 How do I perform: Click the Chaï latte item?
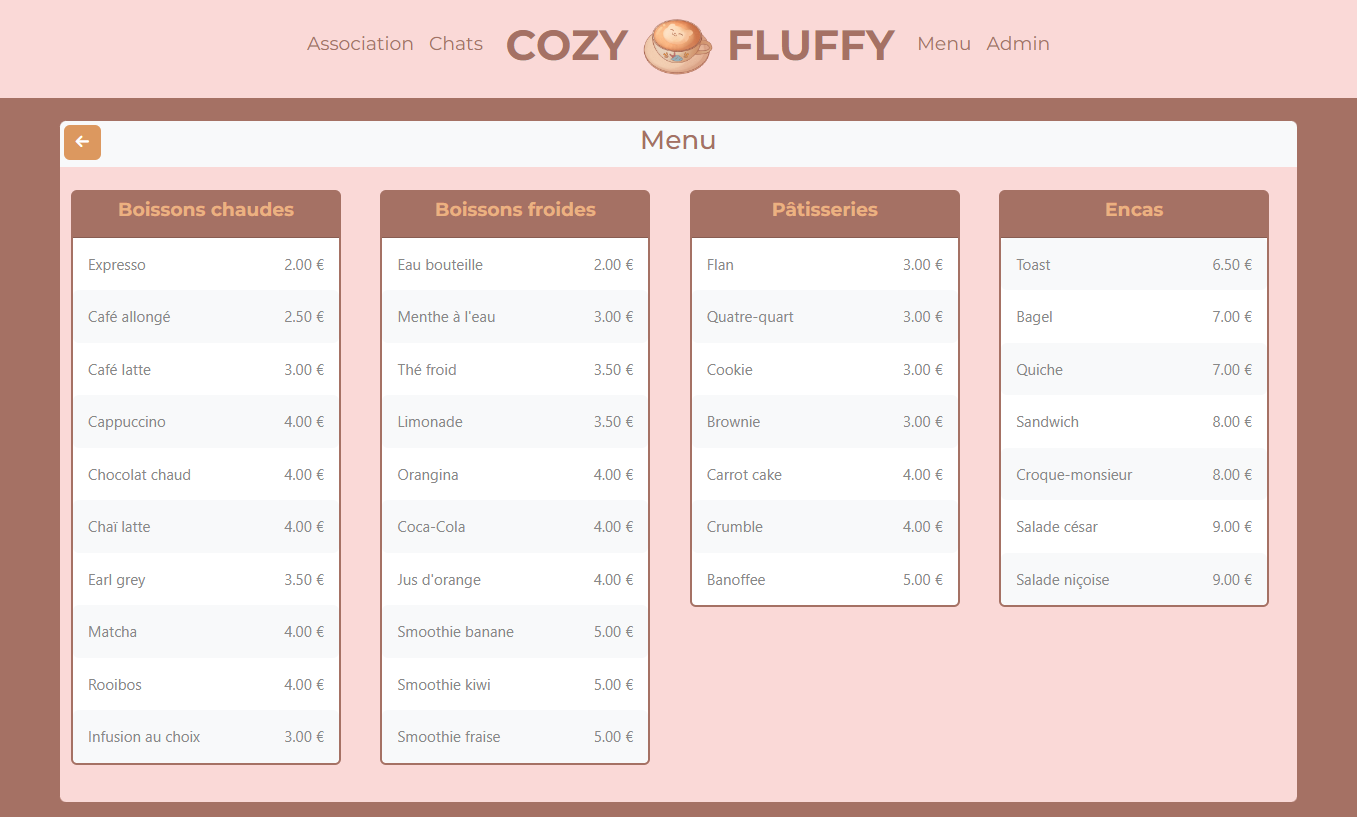point(206,527)
